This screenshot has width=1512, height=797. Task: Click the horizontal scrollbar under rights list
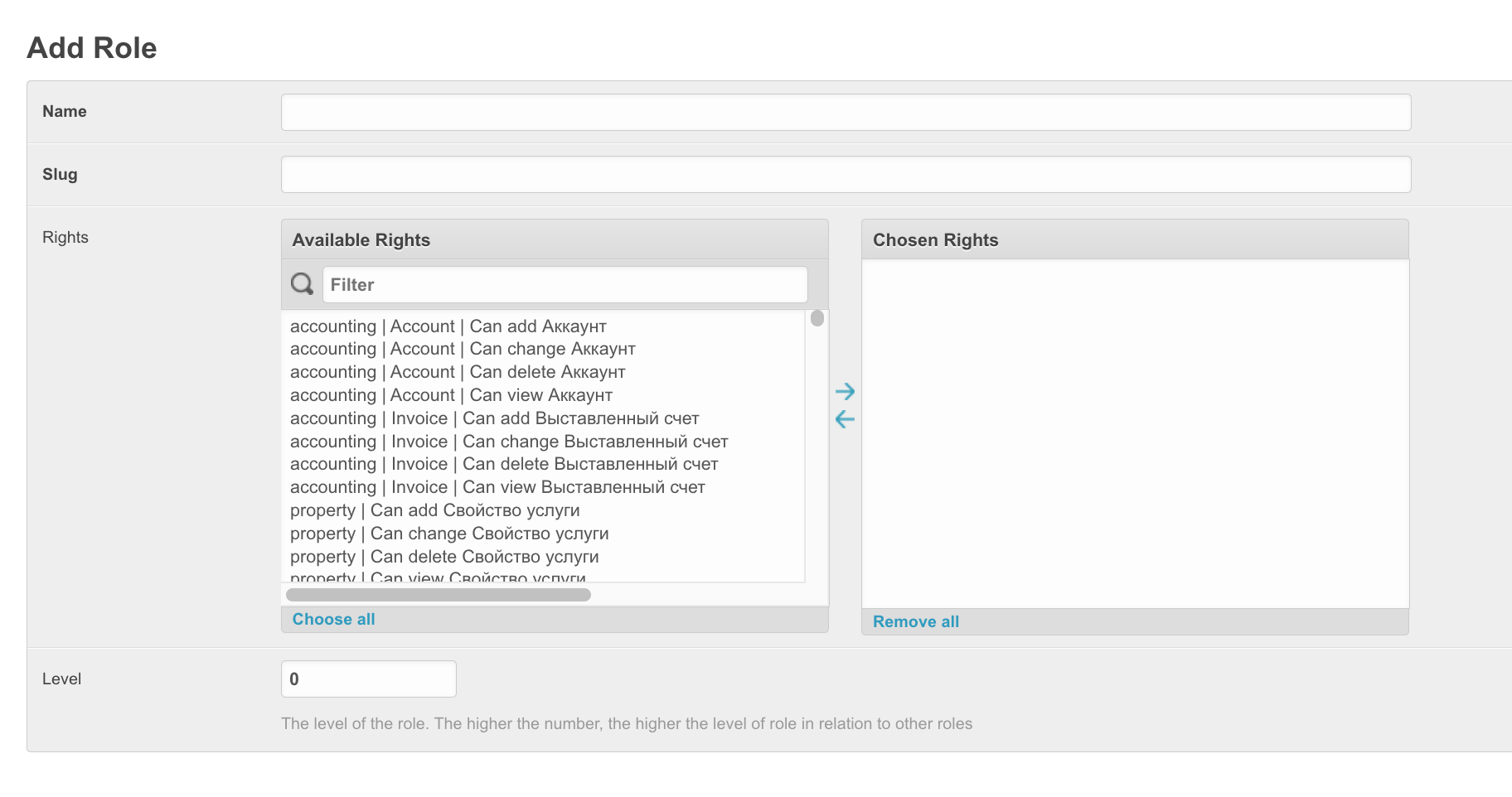tap(438, 595)
